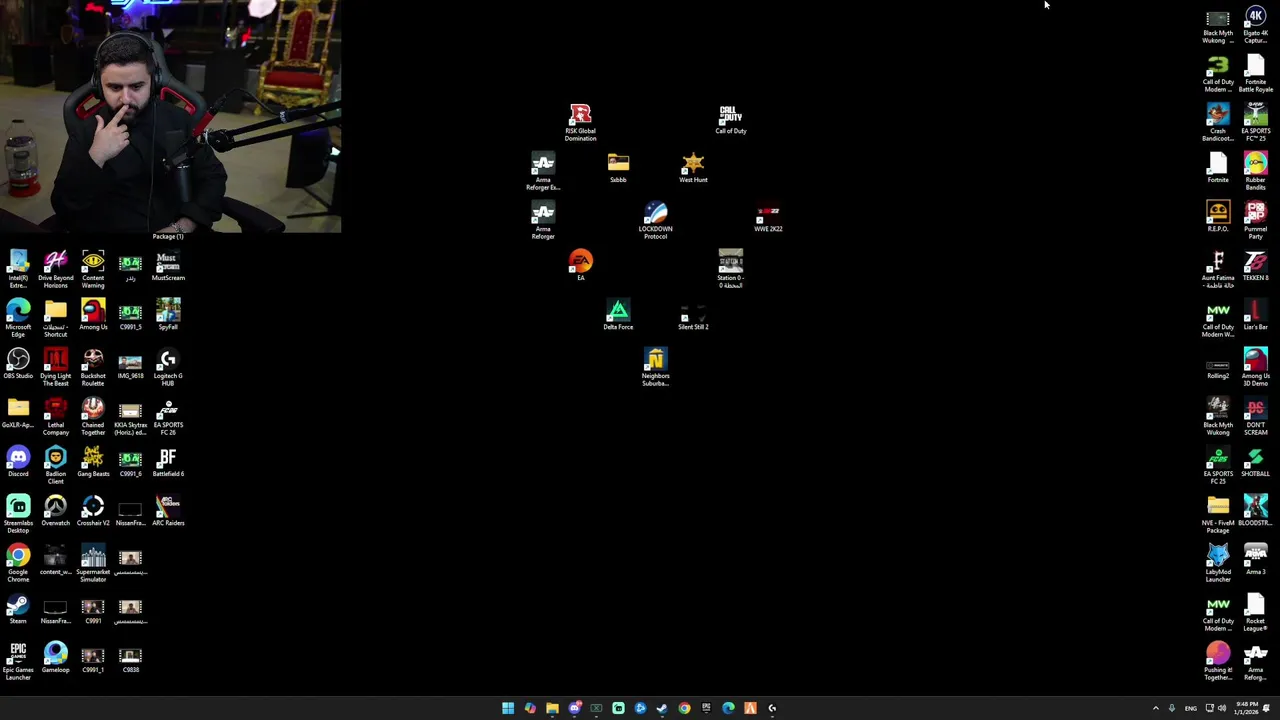This screenshot has height=720, width=1280.
Task: Launch the ARC Raiders desktop shortcut
Action: 168,511
